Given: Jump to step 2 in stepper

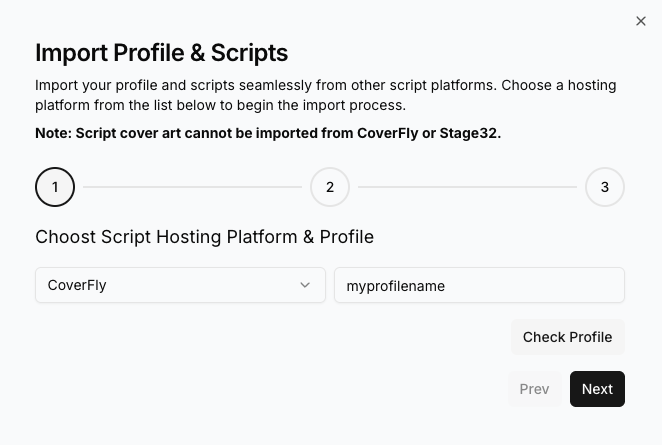Looking at the screenshot, I should pos(330,187).
